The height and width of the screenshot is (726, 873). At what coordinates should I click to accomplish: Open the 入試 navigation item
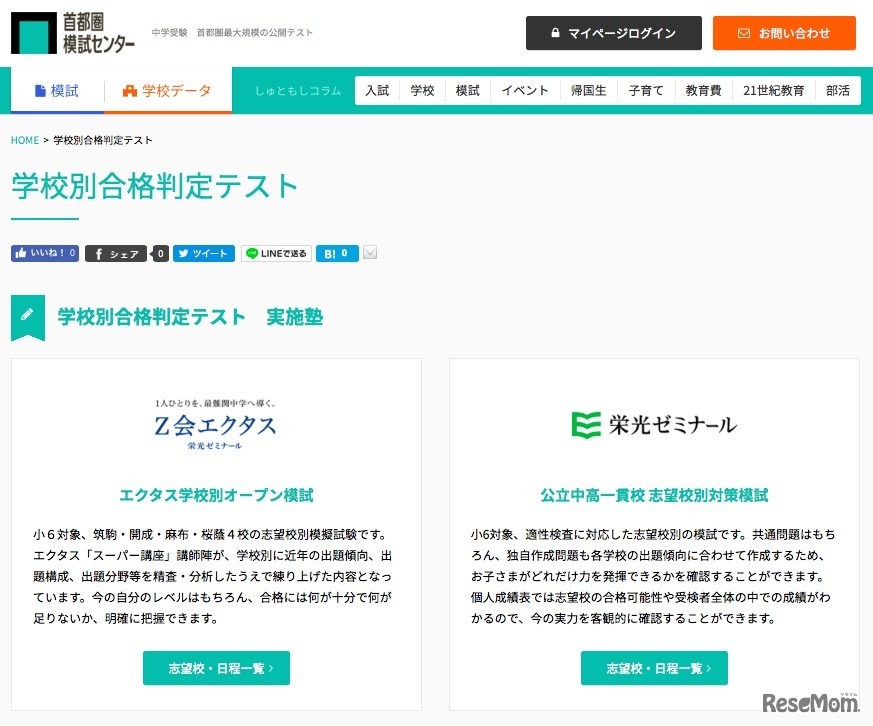point(377,90)
